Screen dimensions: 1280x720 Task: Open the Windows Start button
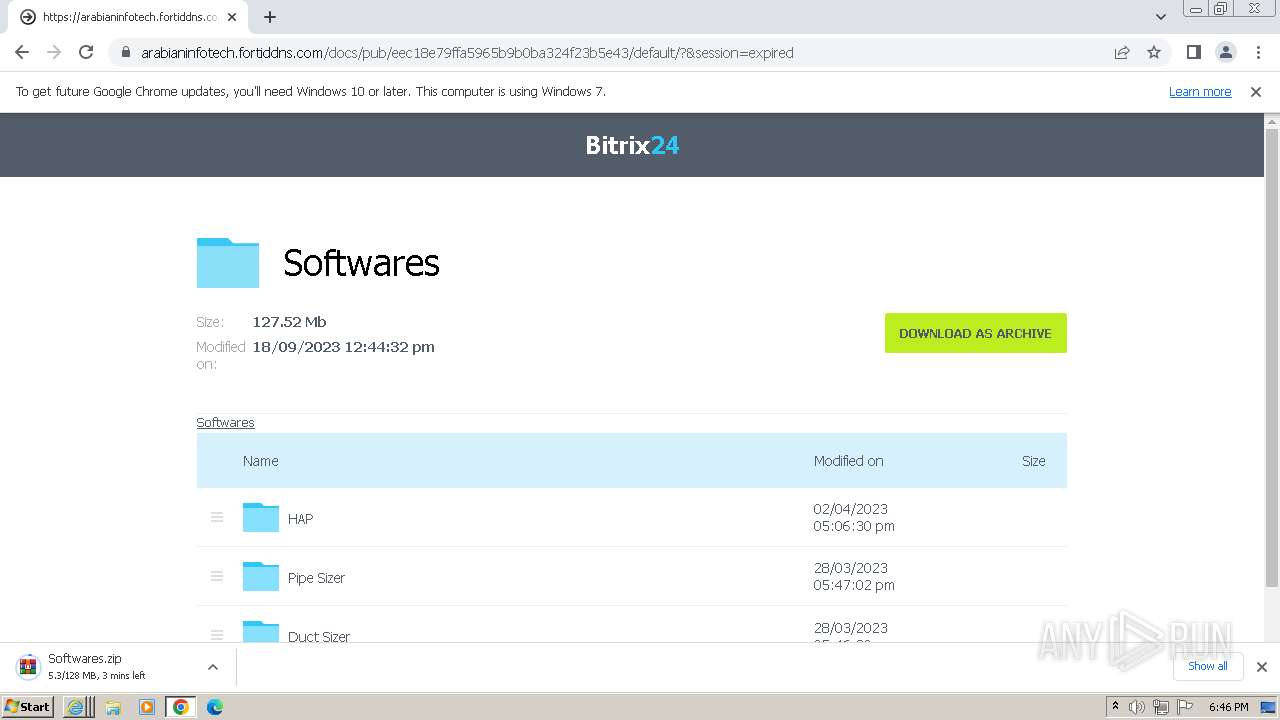tap(28, 706)
